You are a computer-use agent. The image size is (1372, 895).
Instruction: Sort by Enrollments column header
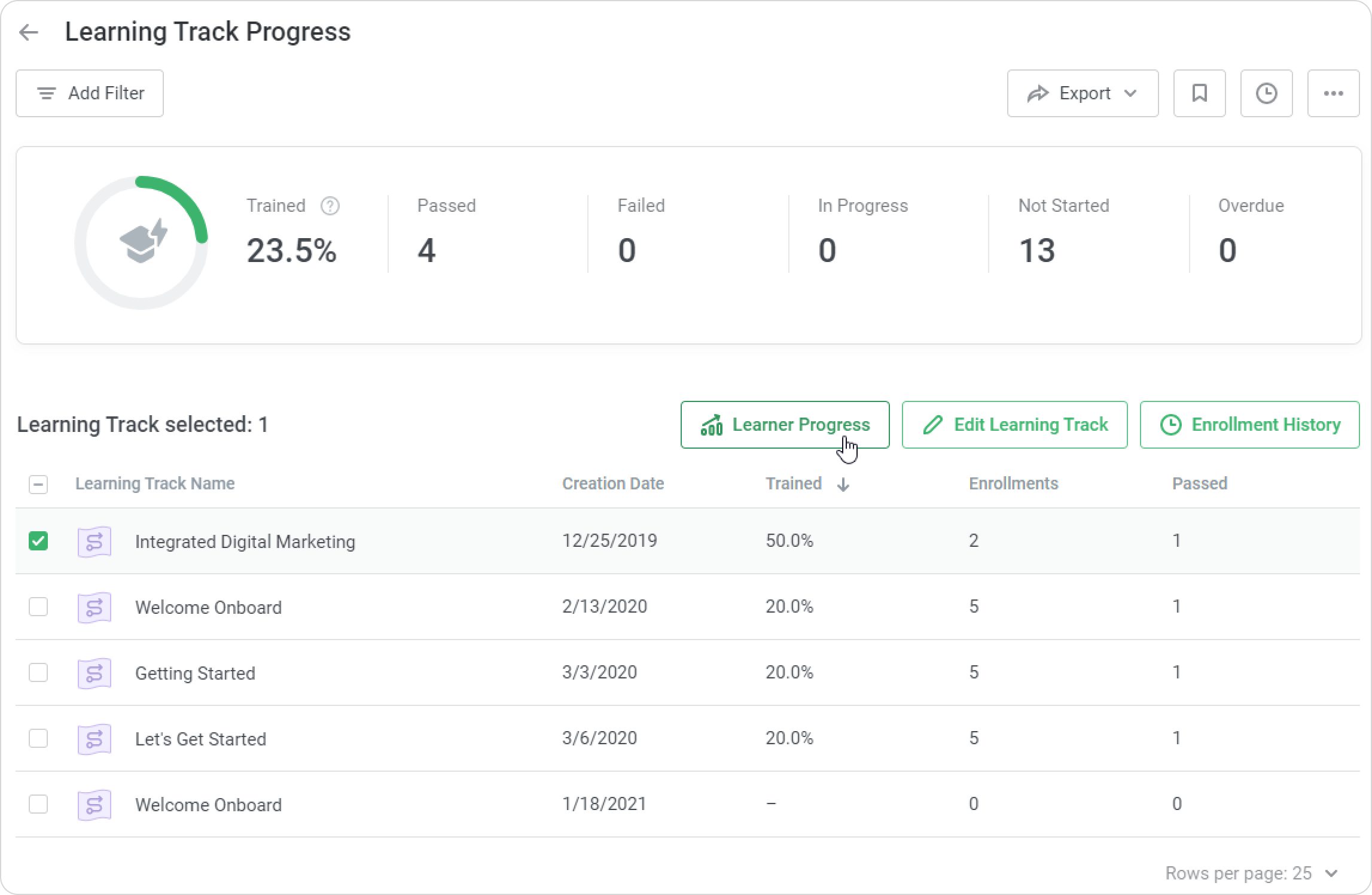click(x=1013, y=483)
